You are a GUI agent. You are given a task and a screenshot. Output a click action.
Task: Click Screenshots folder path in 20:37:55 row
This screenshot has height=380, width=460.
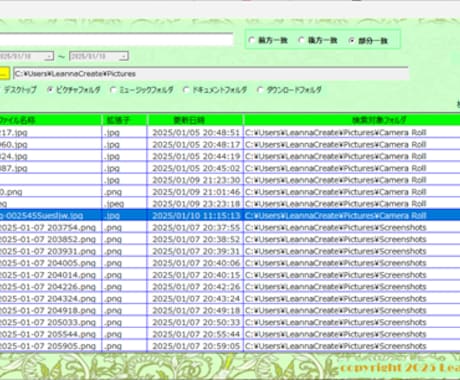[336, 228]
